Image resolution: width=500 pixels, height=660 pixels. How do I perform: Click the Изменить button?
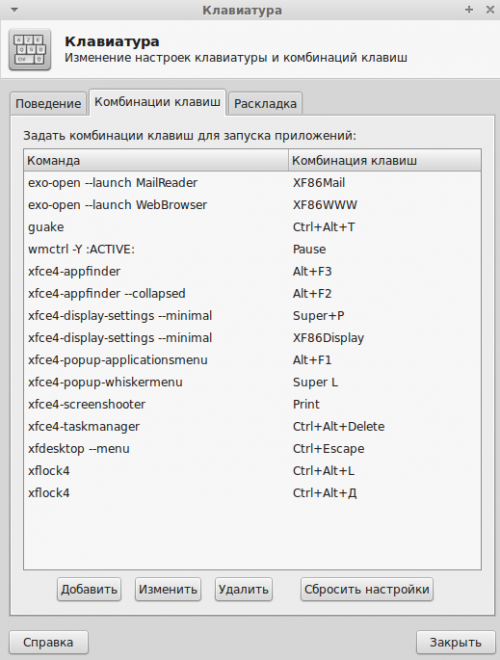[x=168, y=589]
